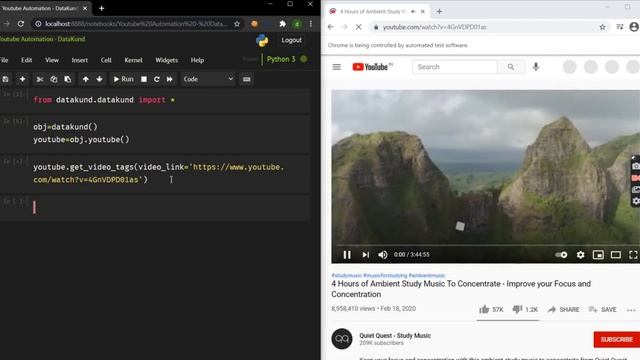Image resolution: width=640 pixels, height=360 pixels.
Task: Open the Insert menu in Jupyter
Action: [x=80, y=60]
